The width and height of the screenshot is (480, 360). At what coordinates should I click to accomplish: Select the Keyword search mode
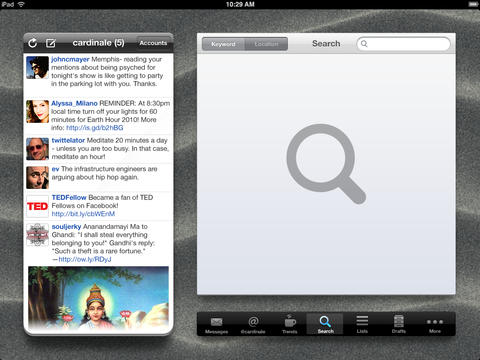(223, 44)
